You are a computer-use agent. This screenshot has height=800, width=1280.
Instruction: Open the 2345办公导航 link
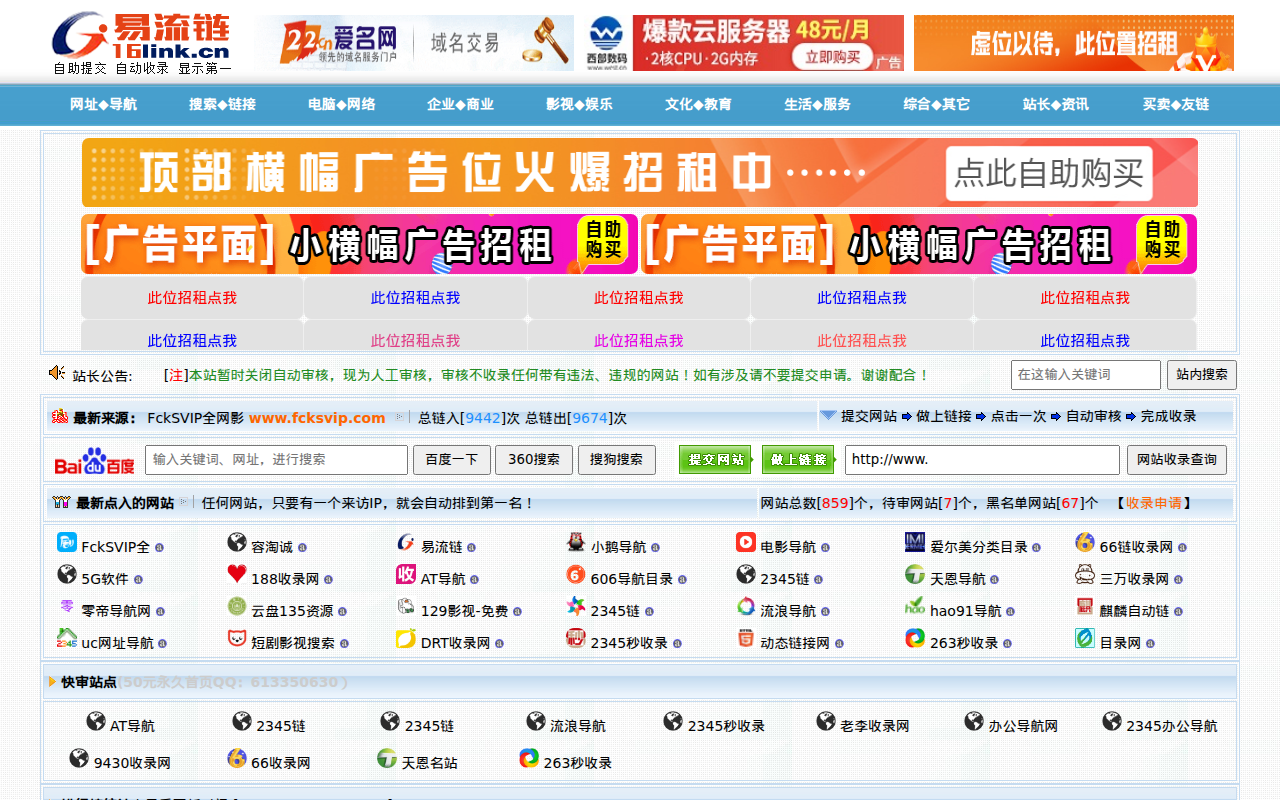pyautogui.click(x=1172, y=726)
